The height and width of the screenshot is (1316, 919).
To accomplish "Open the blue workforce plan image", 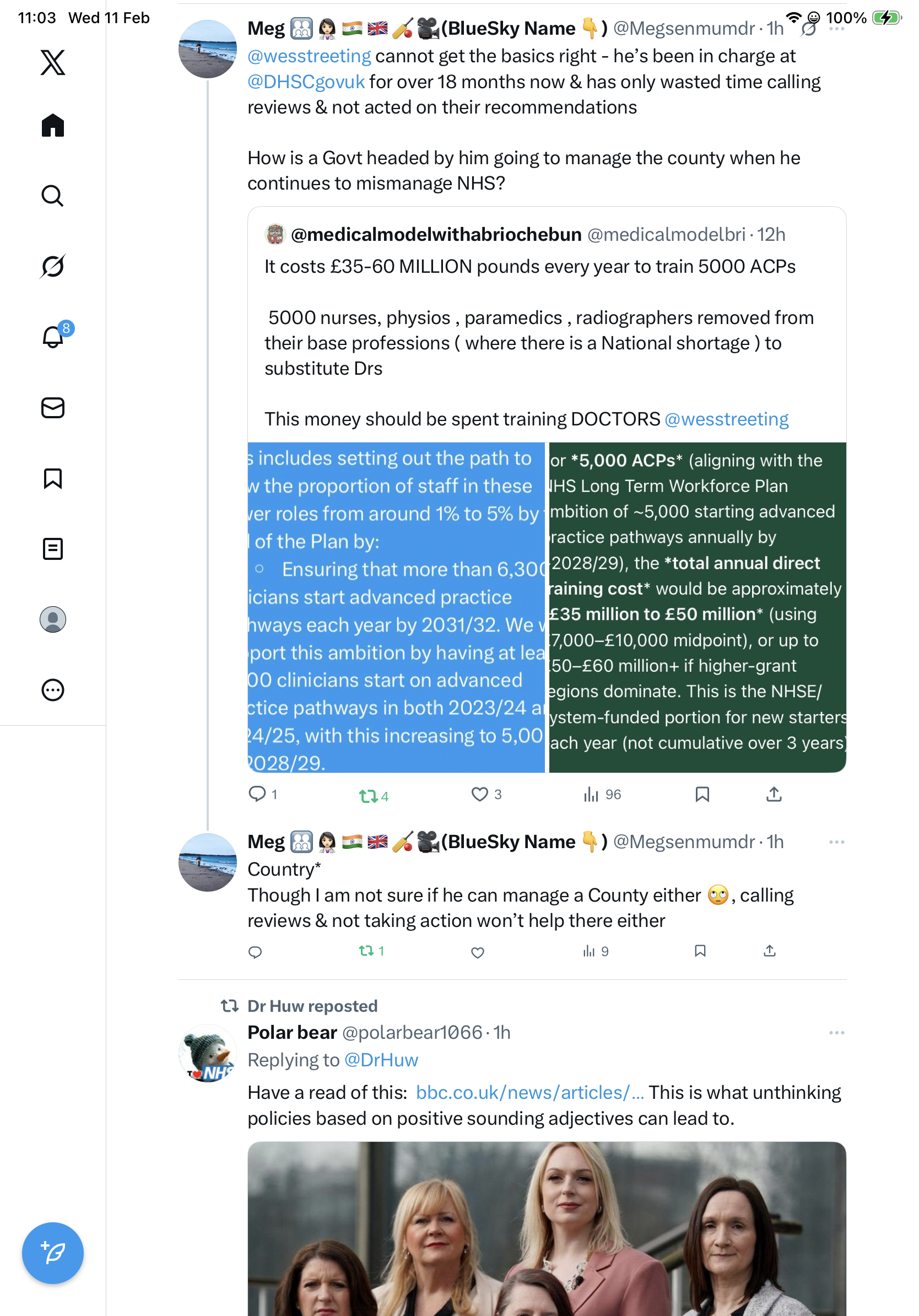I will click(396, 607).
